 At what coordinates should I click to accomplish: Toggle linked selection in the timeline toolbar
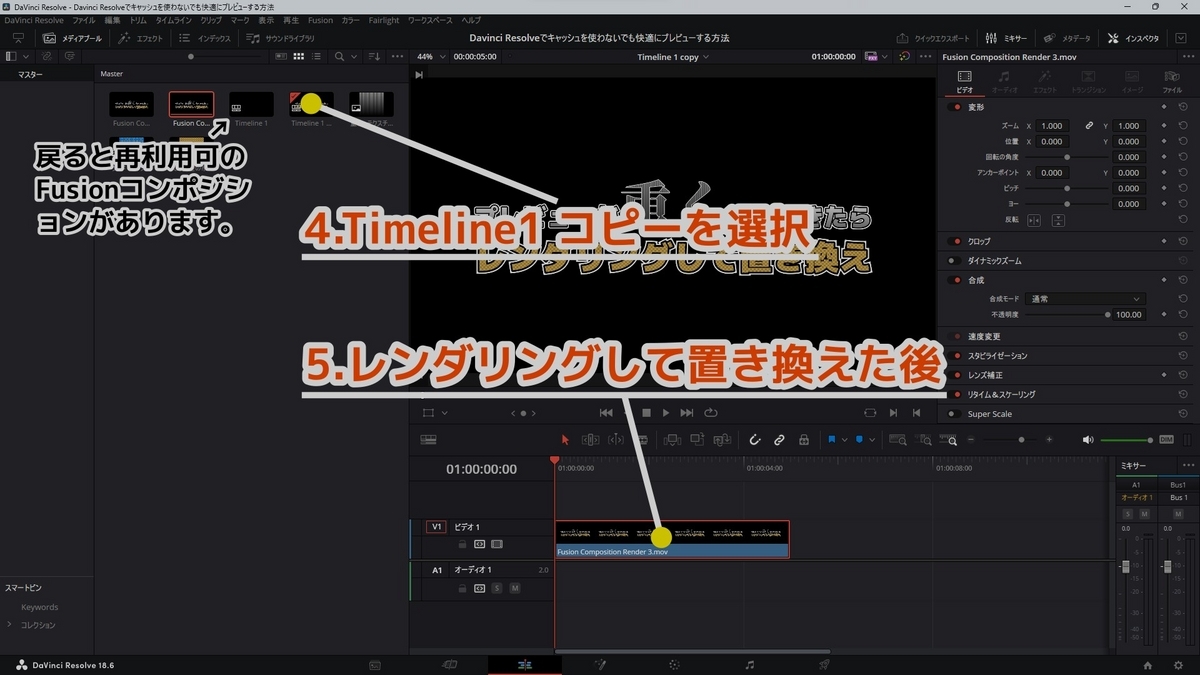[779, 439]
